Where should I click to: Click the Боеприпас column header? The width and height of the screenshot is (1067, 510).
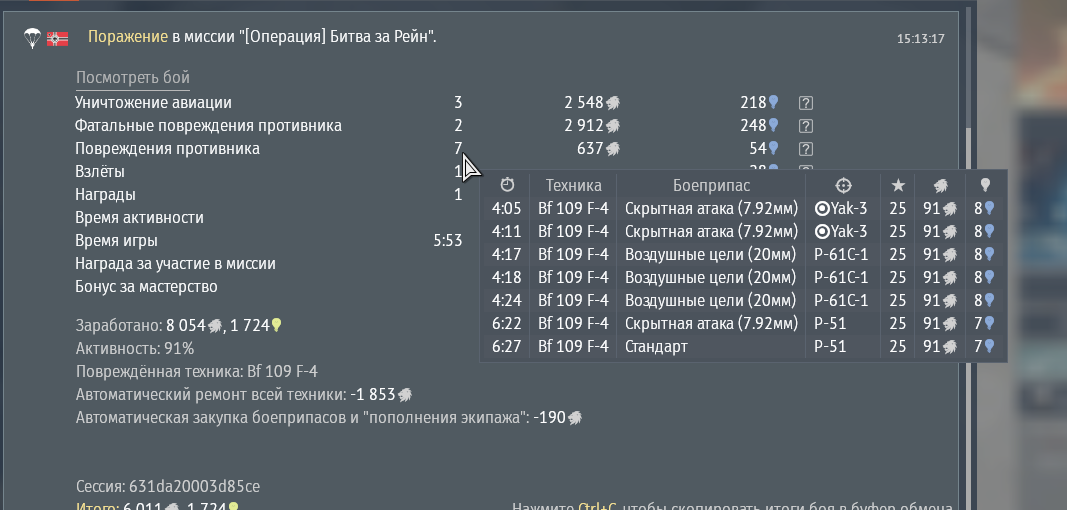711,185
